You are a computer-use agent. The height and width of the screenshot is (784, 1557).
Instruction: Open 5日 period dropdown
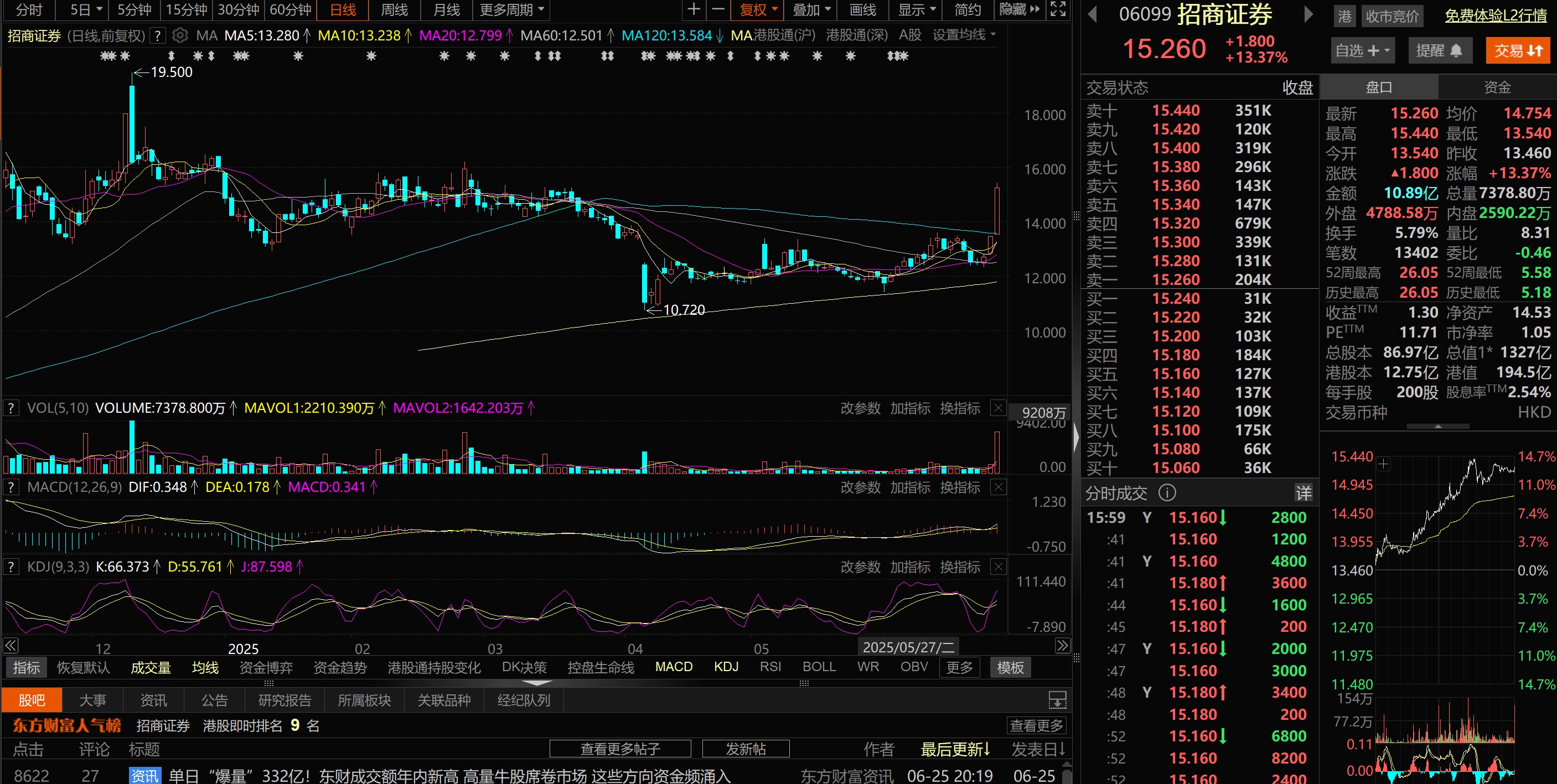(86, 9)
